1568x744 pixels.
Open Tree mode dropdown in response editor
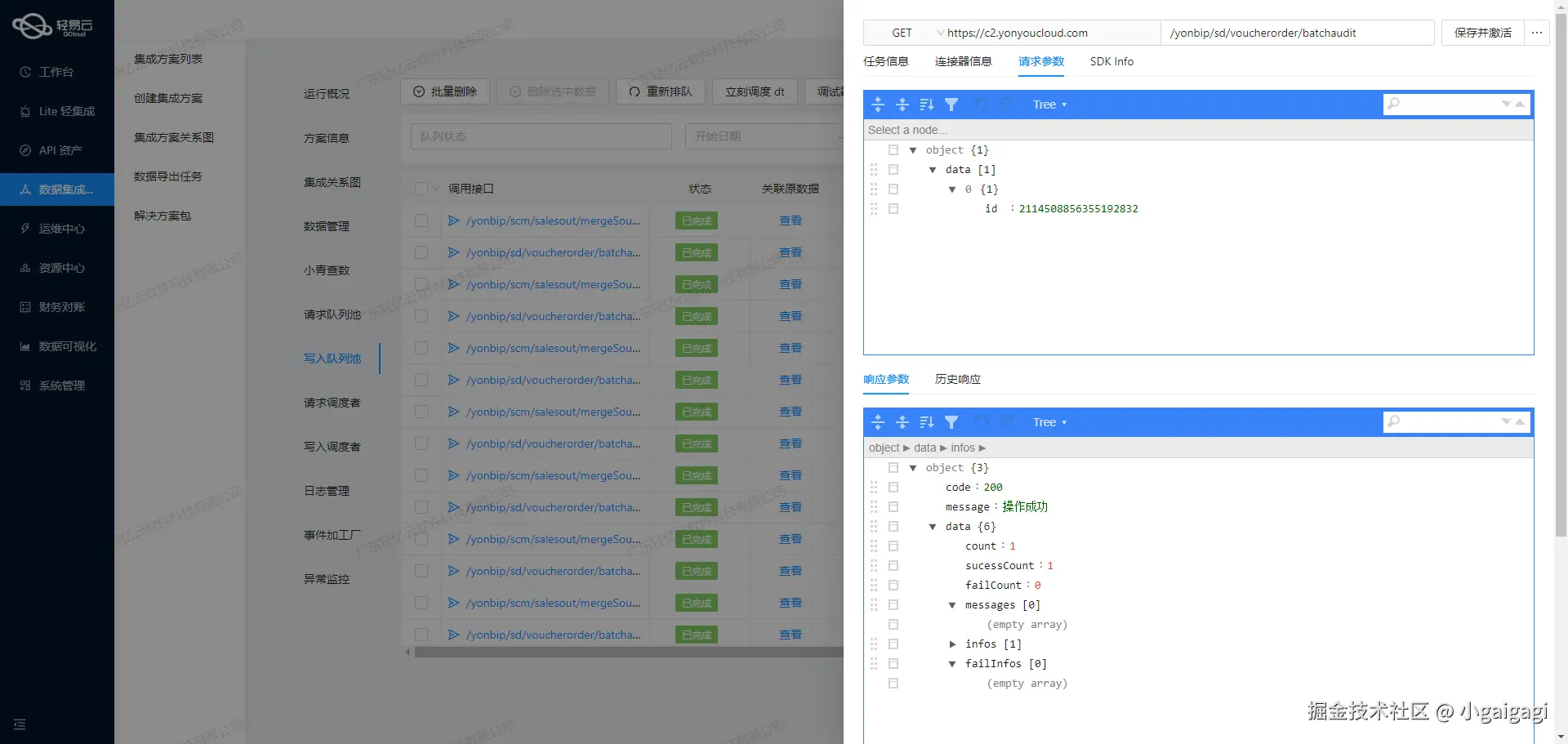(1049, 422)
